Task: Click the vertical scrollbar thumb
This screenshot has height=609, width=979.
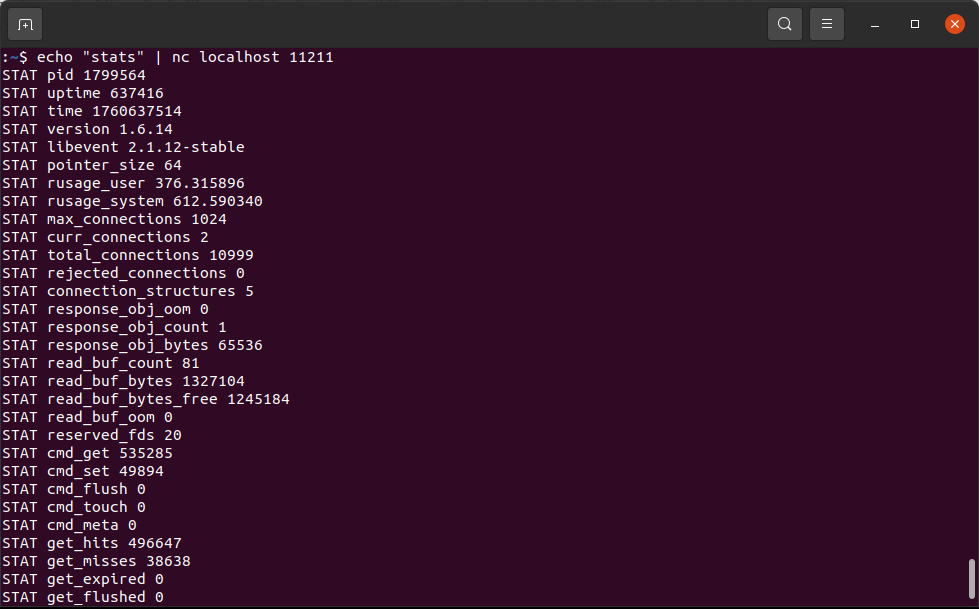Action: [971, 577]
